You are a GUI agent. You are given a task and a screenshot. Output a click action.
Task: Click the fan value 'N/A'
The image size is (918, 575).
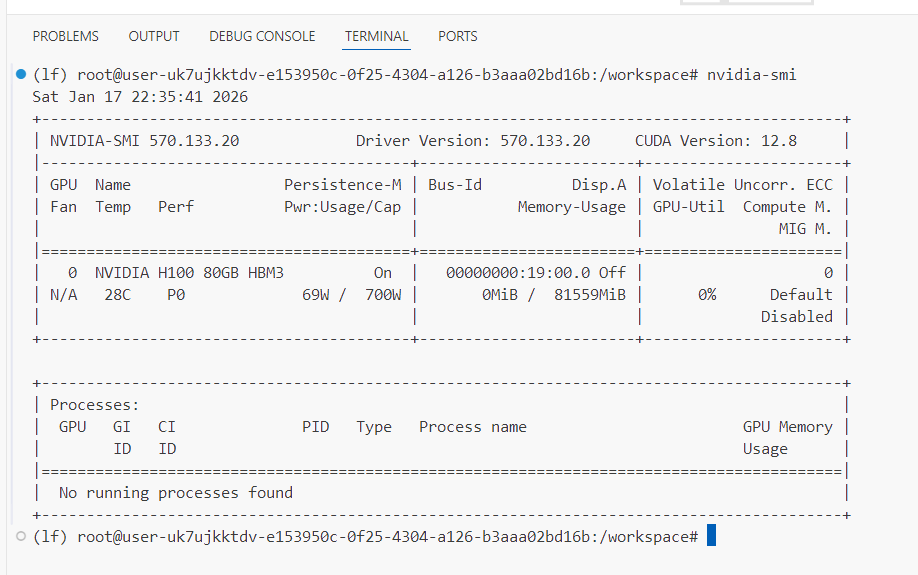pyautogui.click(x=63, y=295)
